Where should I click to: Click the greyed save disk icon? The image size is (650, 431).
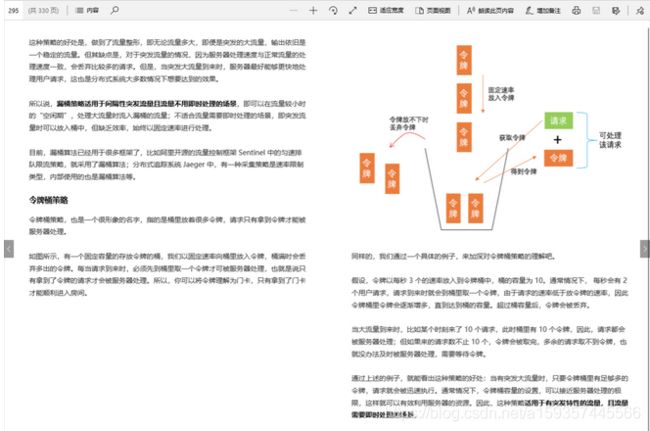[596, 10]
